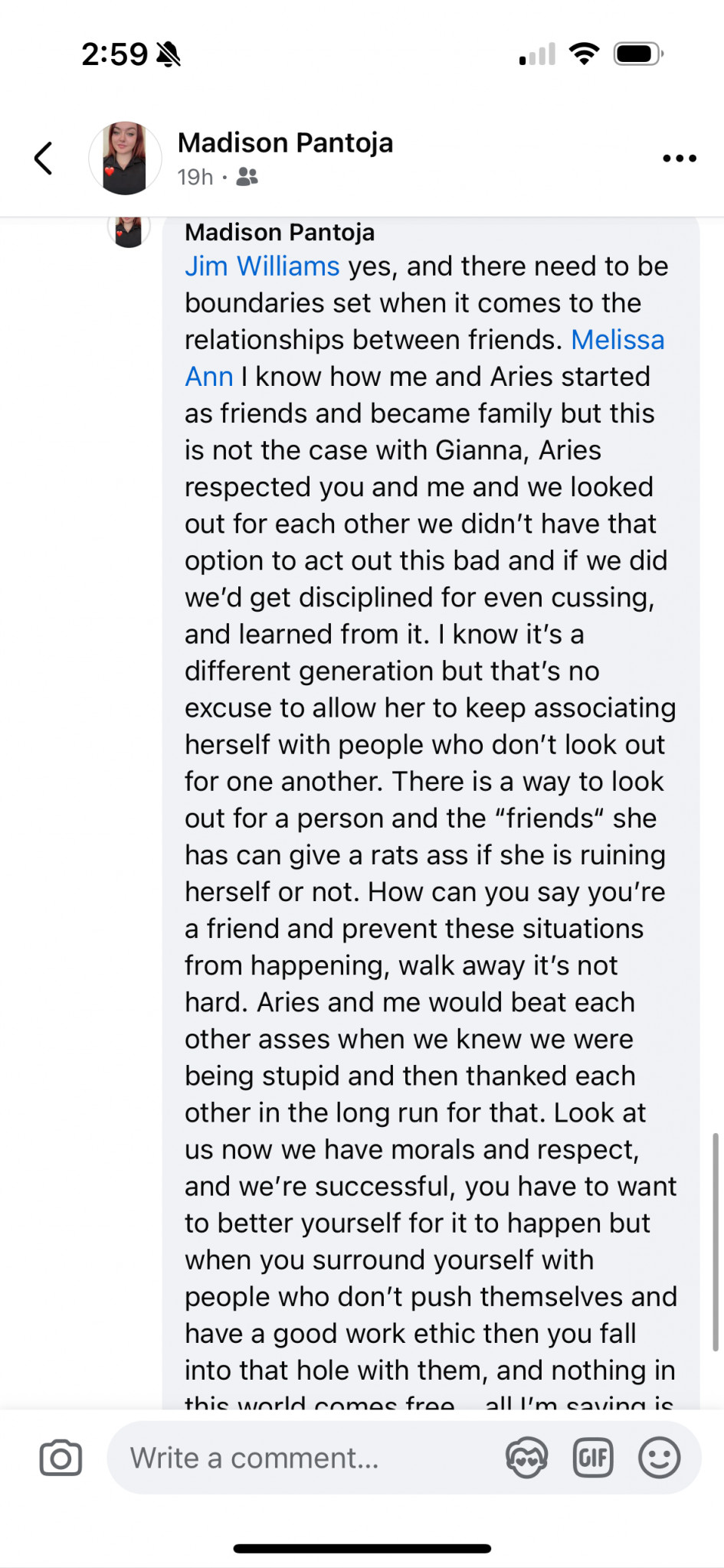
Task: Tap the Jim Williams mention link
Action: coord(262,266)
